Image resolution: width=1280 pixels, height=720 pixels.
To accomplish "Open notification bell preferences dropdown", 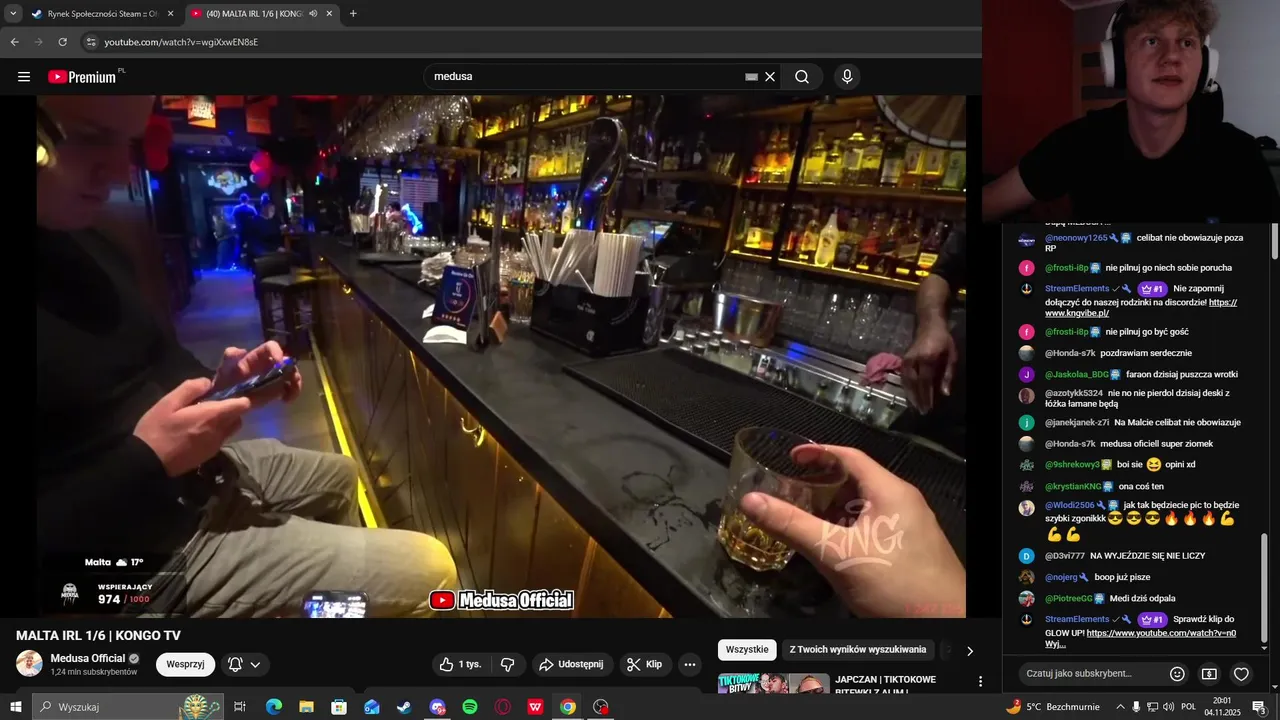I will point(245,664).
